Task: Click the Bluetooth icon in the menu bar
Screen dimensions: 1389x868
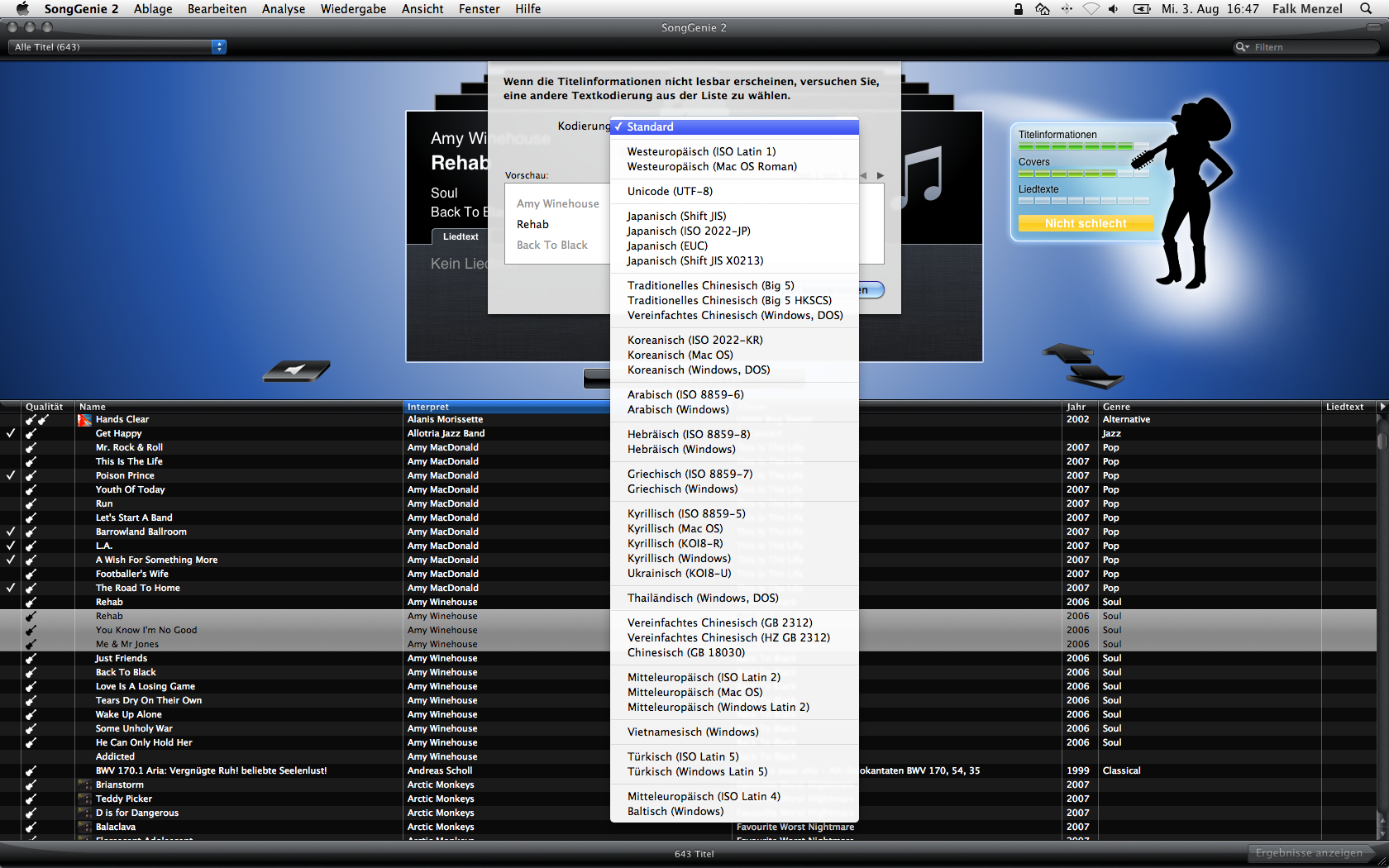Action: 1067,9
